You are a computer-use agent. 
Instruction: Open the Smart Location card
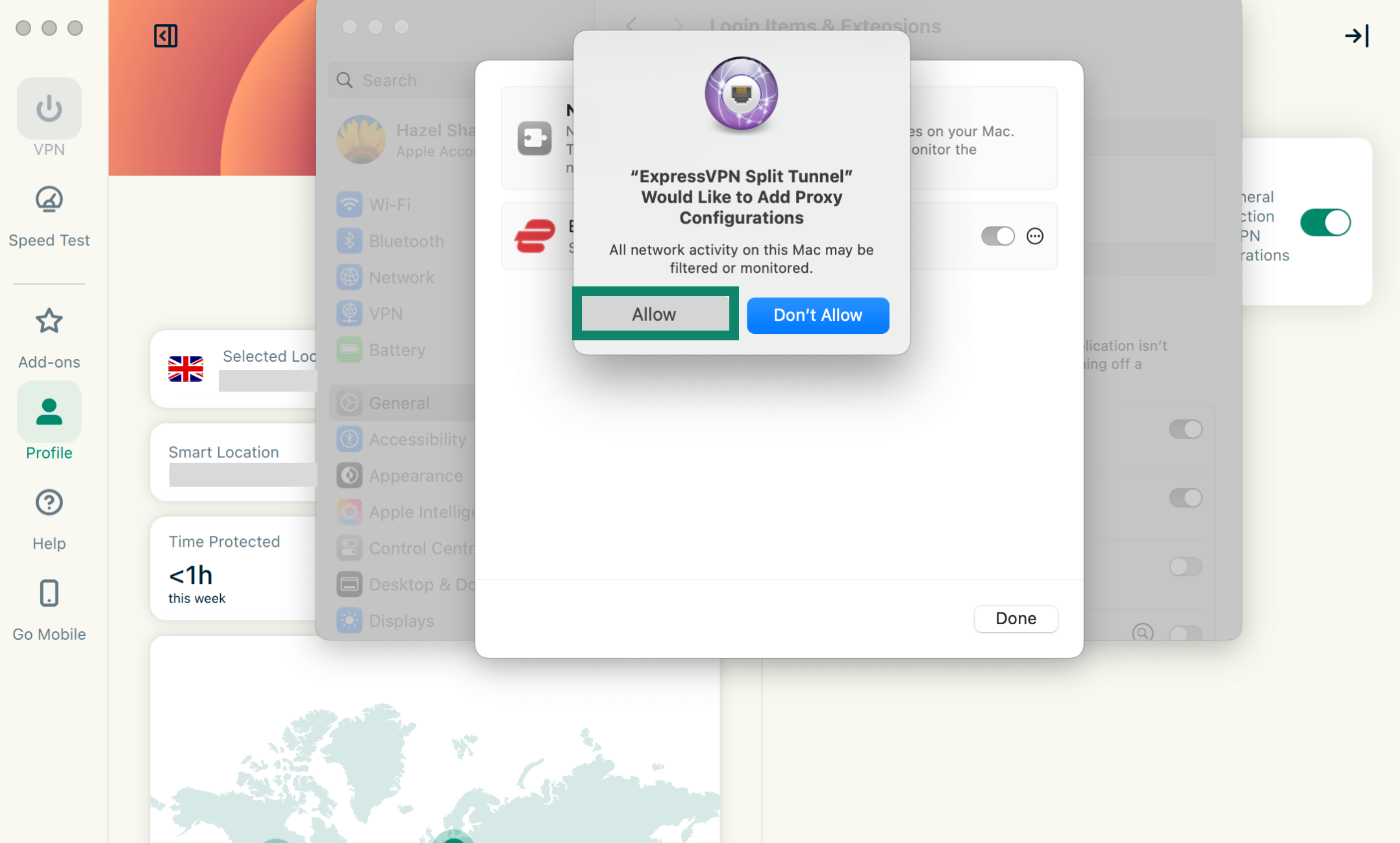tap(235, 462)
